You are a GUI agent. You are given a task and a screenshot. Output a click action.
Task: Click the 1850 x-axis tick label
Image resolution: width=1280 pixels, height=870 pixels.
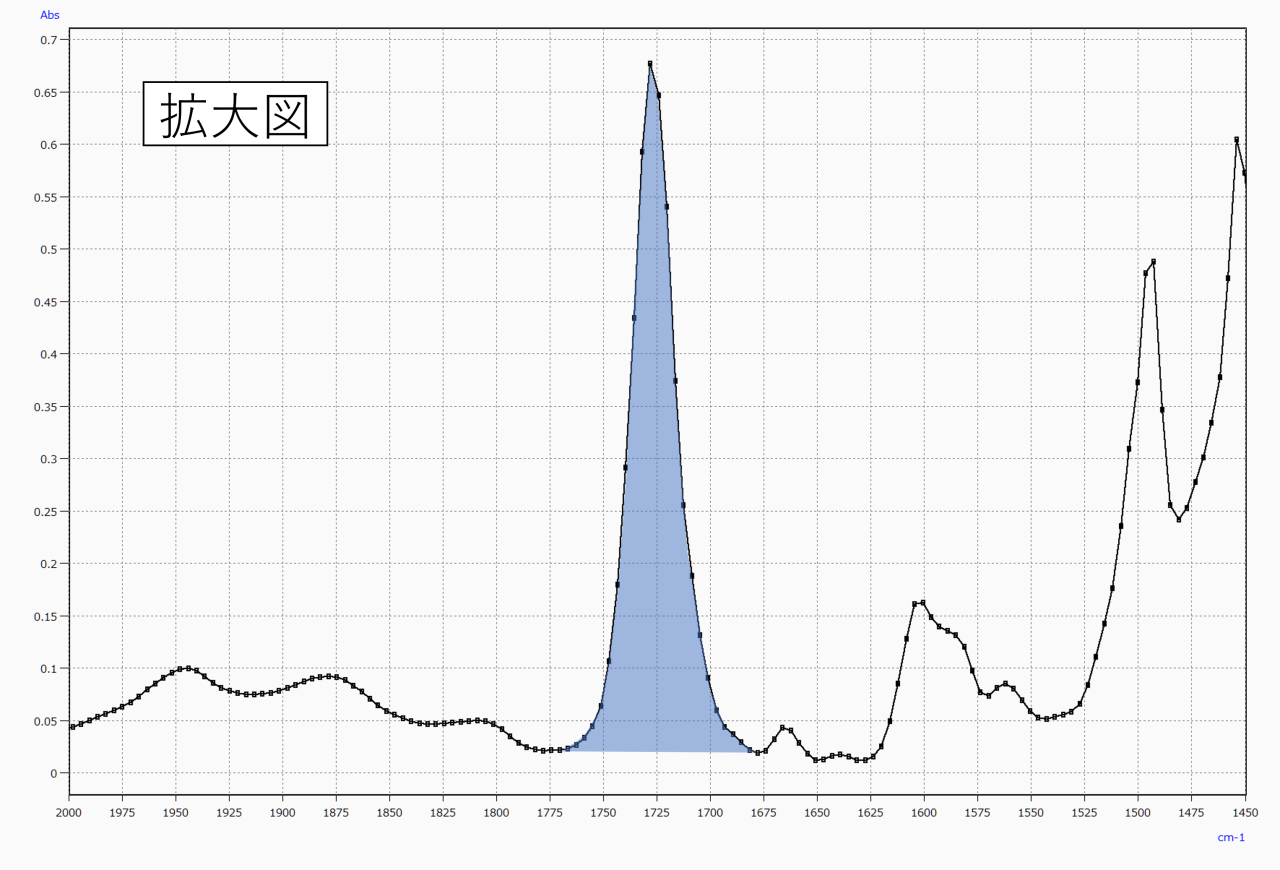pos(389,813)
